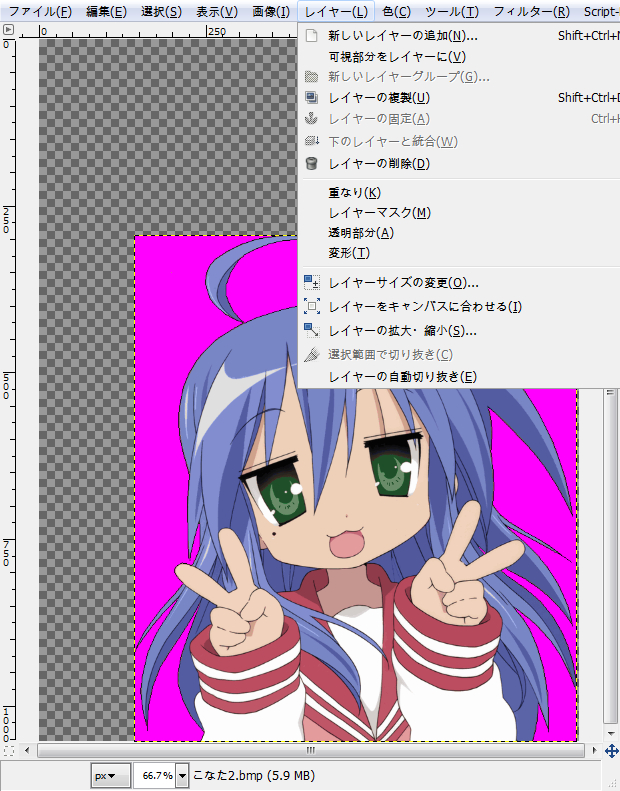Toggle the quick mask button
620x791 pixels.
9,751
